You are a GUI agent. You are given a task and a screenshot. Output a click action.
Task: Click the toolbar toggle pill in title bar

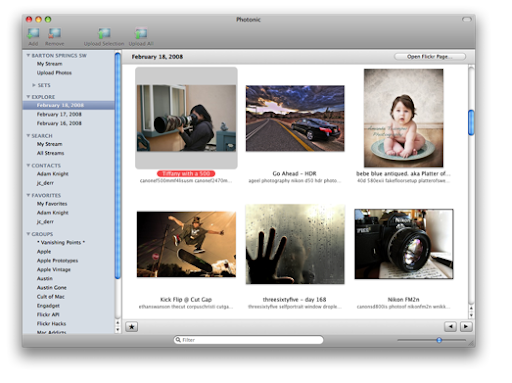(x=467, y=20)
